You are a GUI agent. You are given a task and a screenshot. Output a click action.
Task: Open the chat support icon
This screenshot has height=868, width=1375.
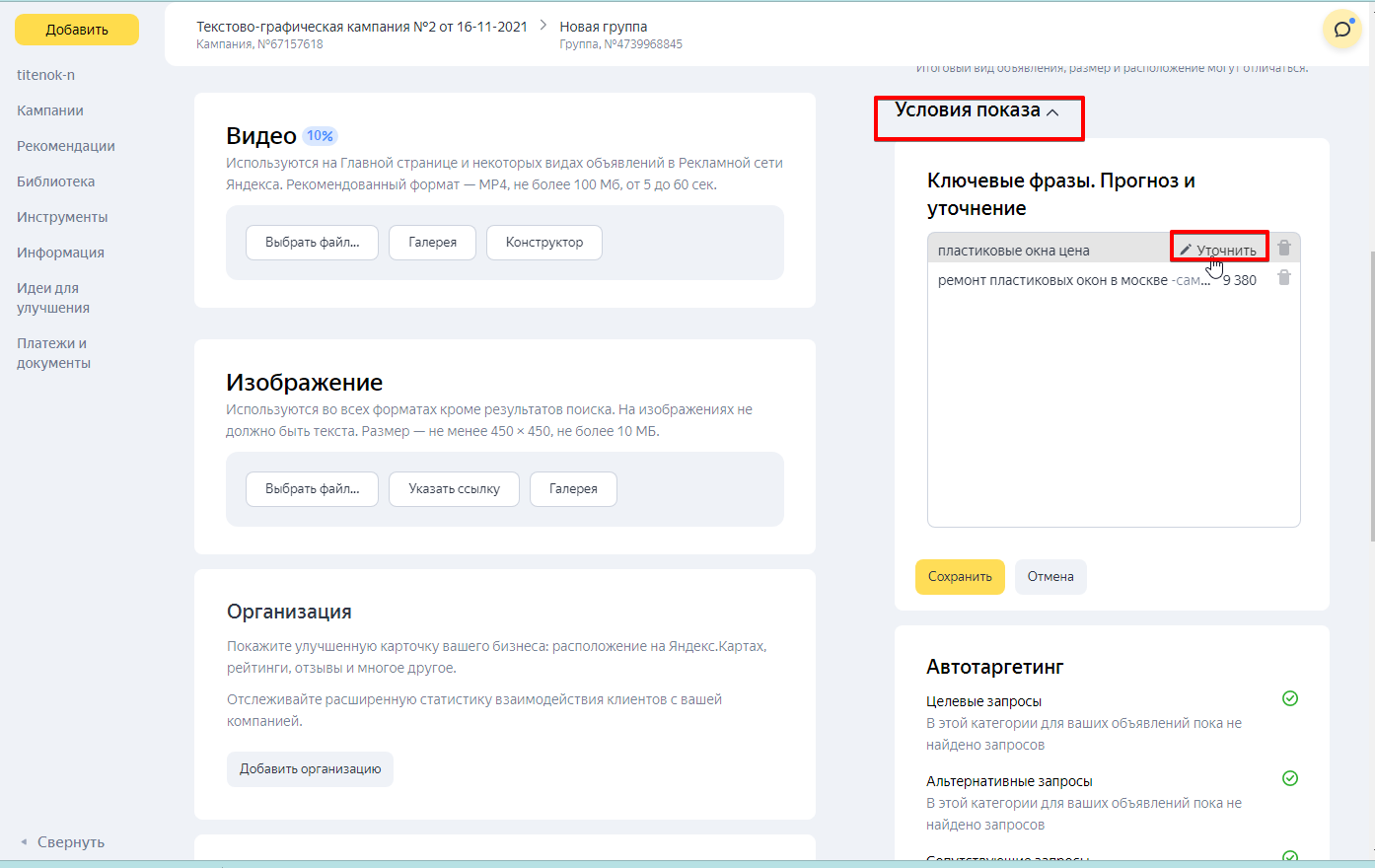[1341, 29]
